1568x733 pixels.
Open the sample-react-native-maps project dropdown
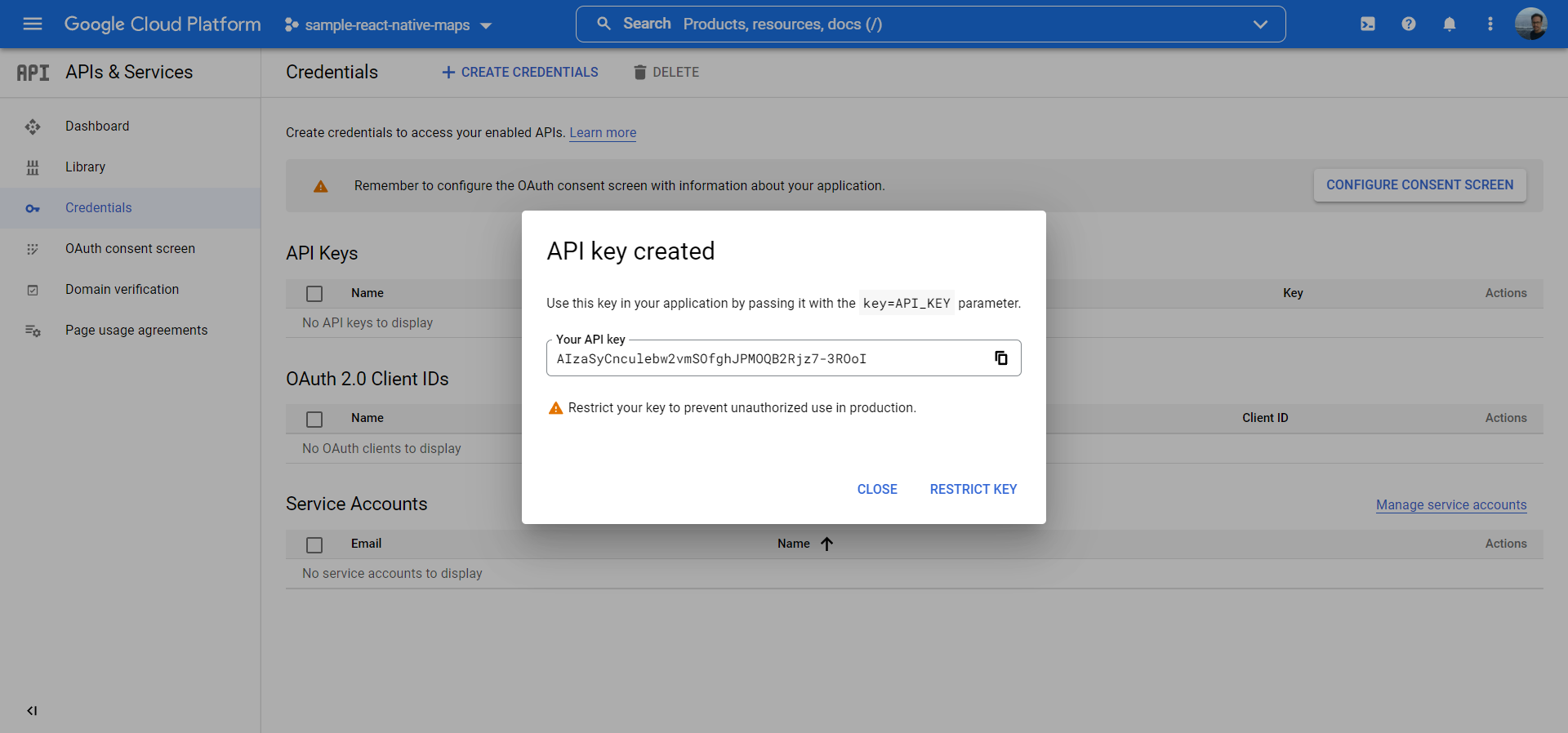389,24
